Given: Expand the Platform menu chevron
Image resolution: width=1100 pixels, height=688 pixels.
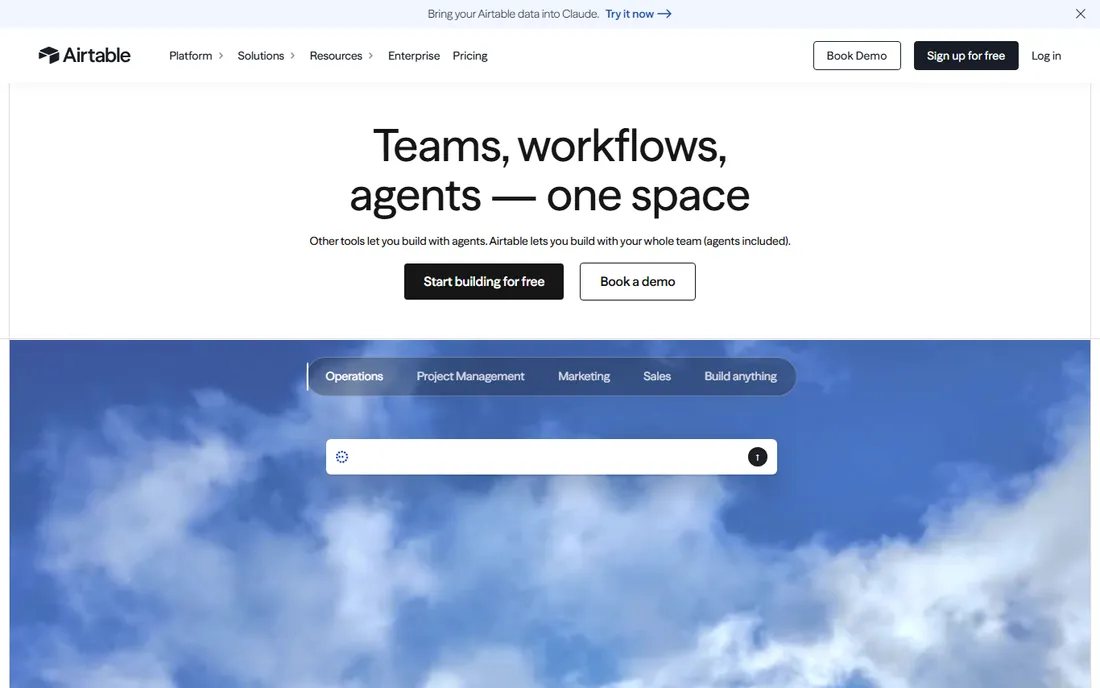Looking at the screenshot, I should pos(220,56).
